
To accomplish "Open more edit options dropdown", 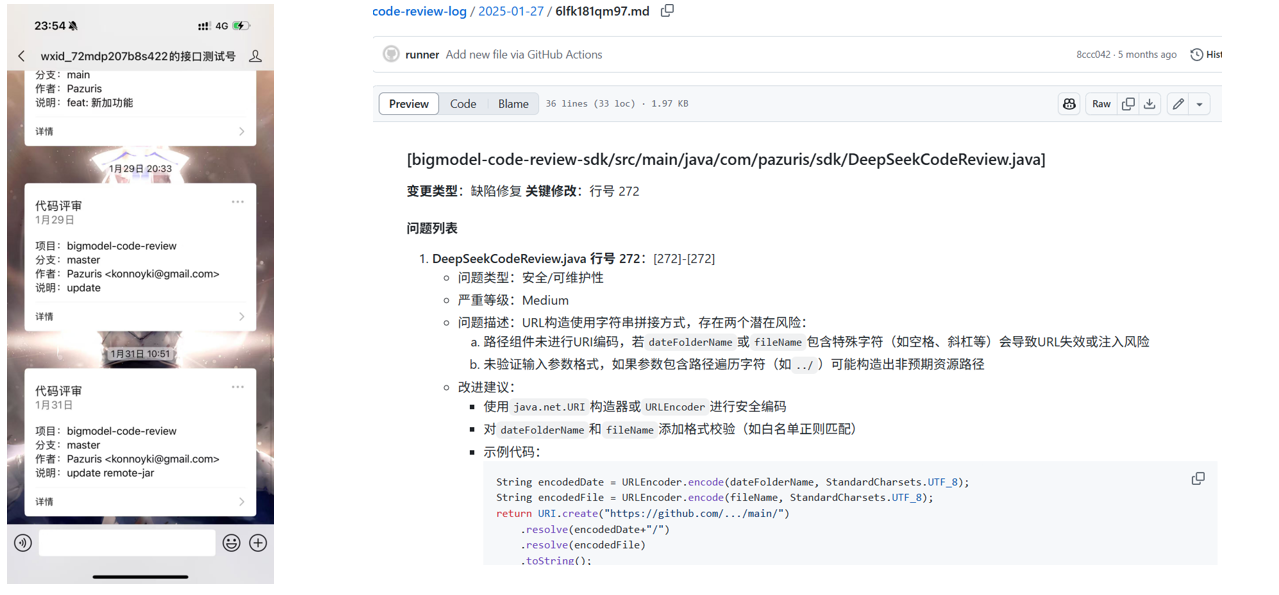I will tap(1199, 104).
